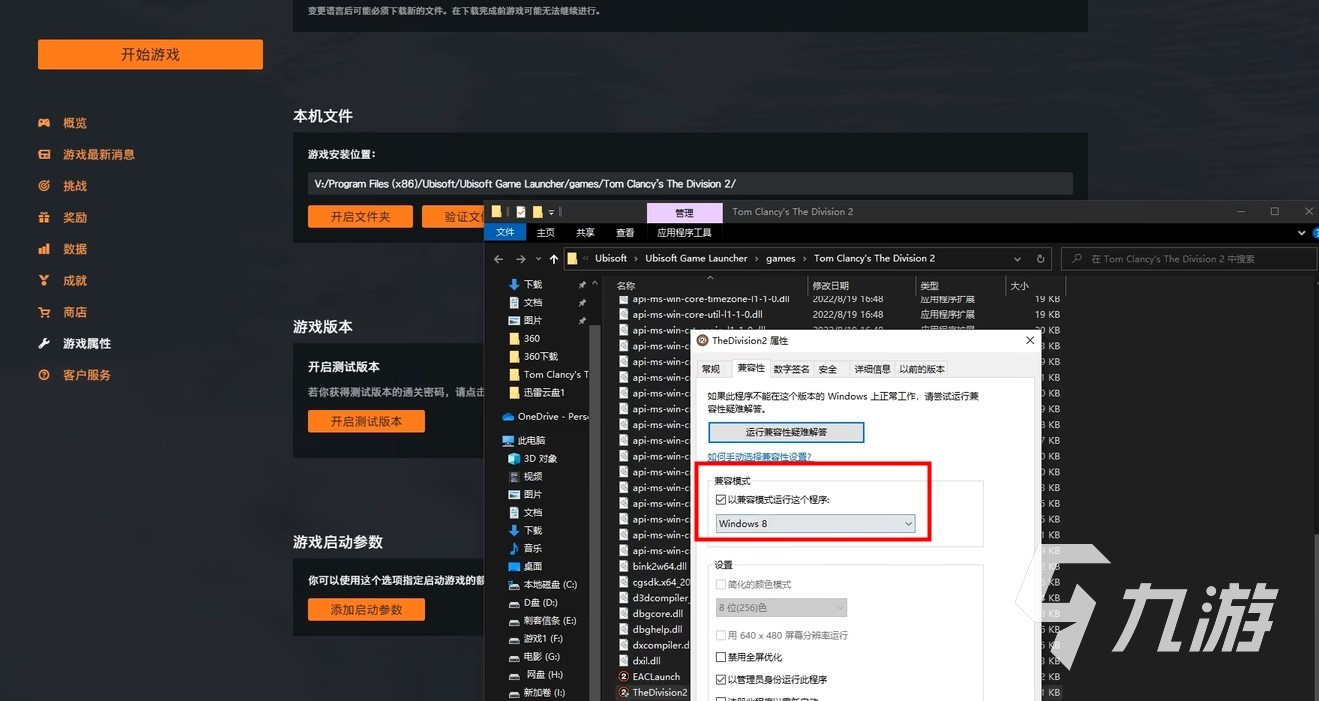This screenshot has width=1319, height=701.
Task: Open the 应用程序工具 ribbon tab
Action: [x=684, y=233]
